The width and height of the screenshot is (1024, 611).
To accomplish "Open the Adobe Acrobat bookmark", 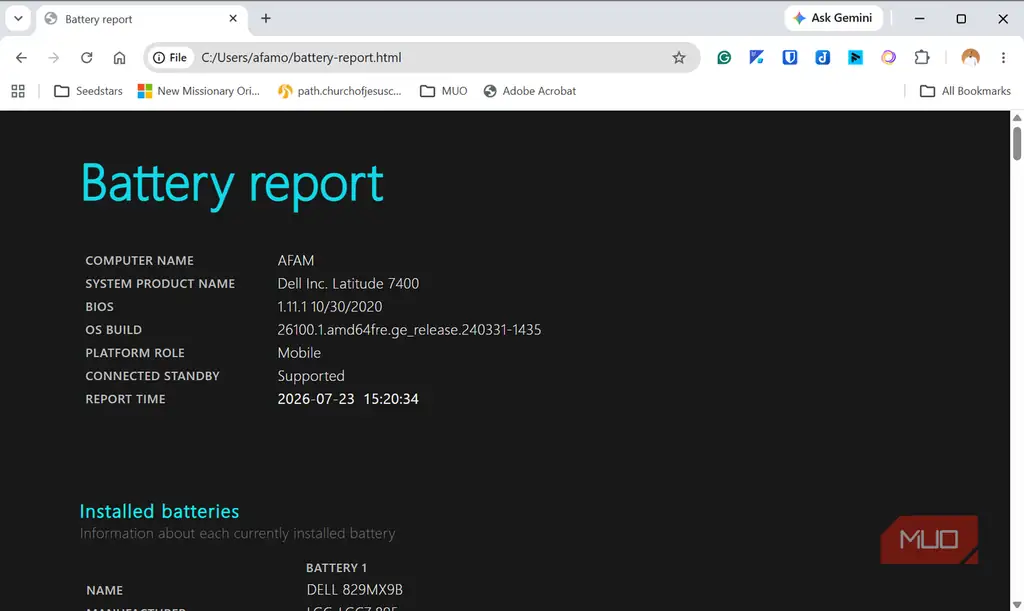I will [x=530, y=91].
